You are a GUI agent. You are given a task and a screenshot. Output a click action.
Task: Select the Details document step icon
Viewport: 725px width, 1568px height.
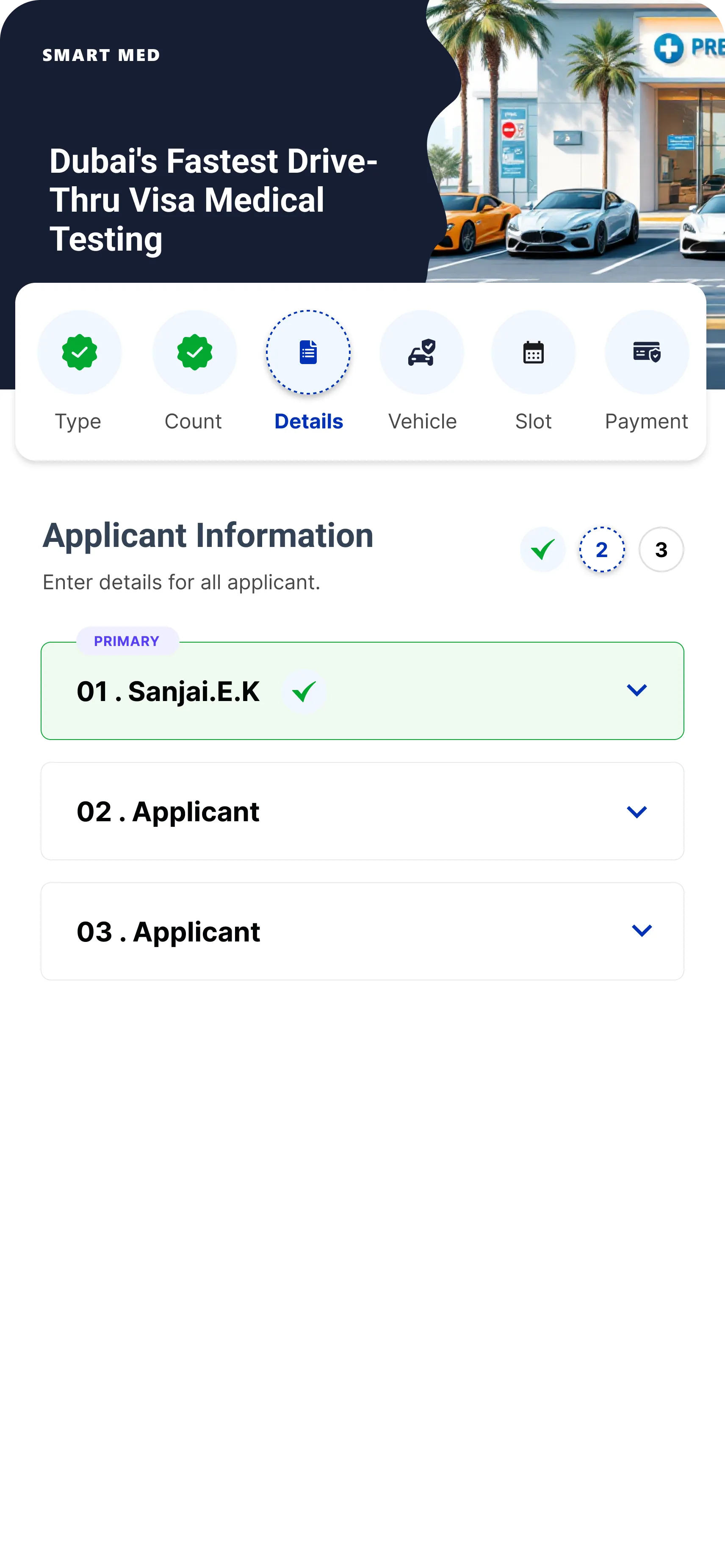click(308, 353)
